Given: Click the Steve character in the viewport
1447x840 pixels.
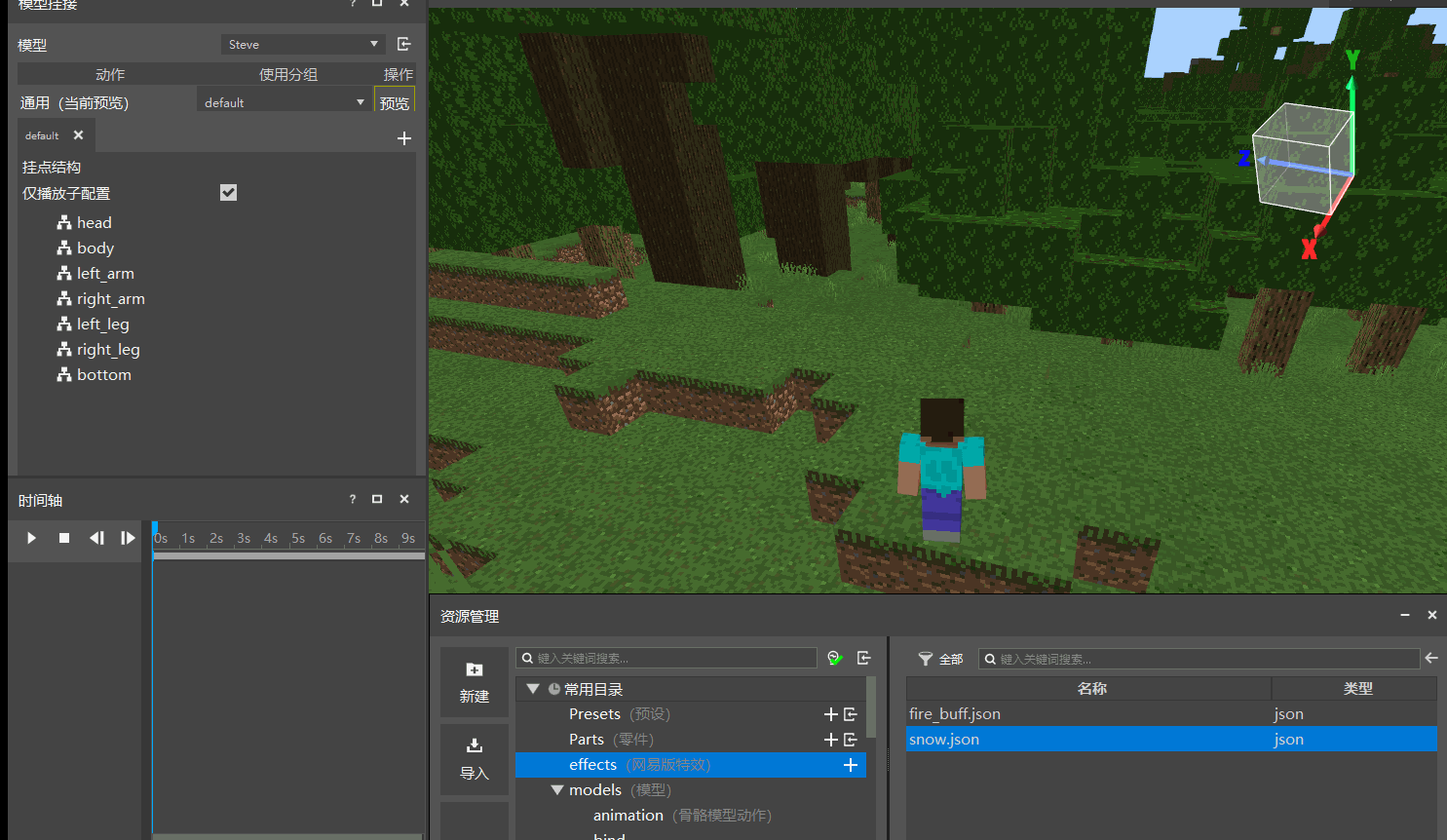Looking at the screenshot, I should 941,470.
